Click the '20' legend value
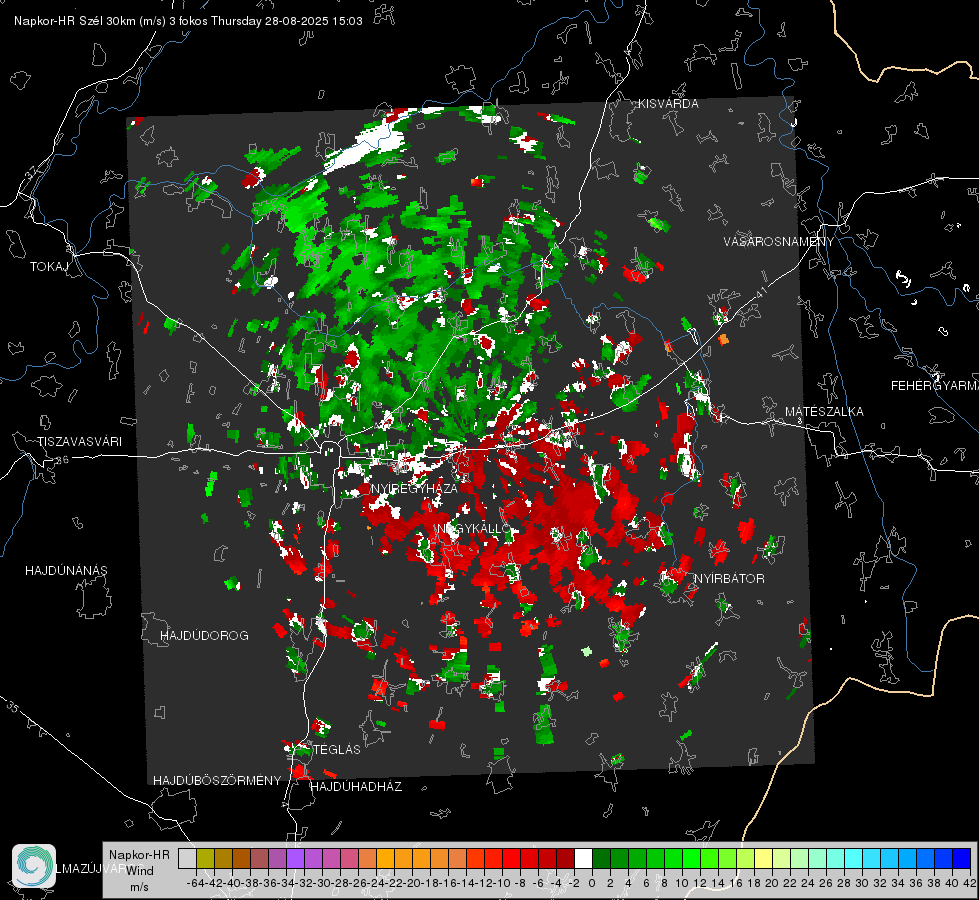 click(772, 883)
